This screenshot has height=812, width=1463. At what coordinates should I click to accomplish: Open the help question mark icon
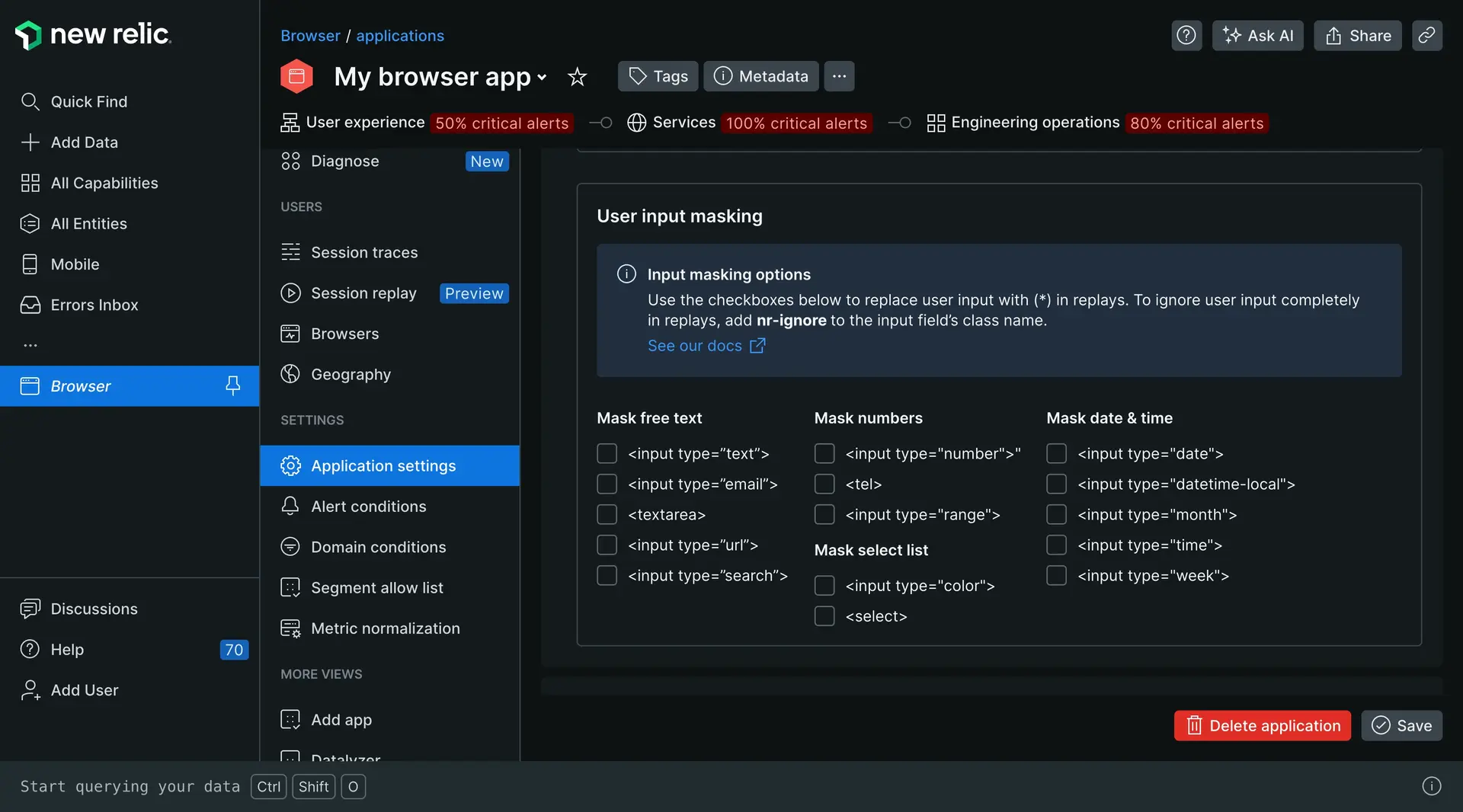[x=1186, y=36]
